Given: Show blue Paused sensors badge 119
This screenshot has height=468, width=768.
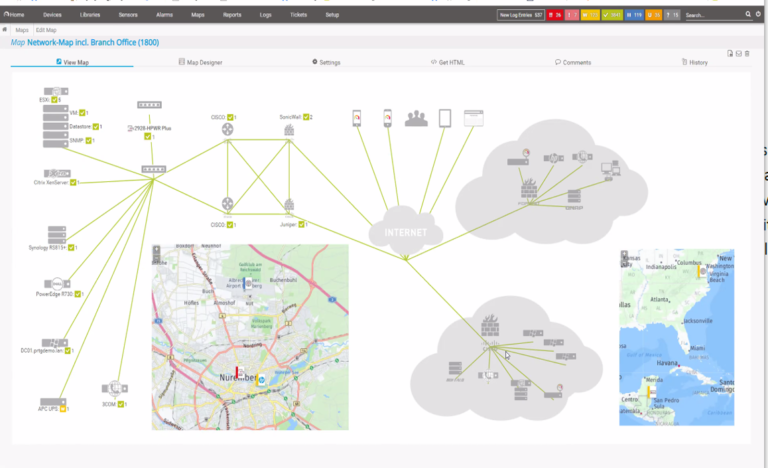Looking at the screenshot, I should point(634,15).
